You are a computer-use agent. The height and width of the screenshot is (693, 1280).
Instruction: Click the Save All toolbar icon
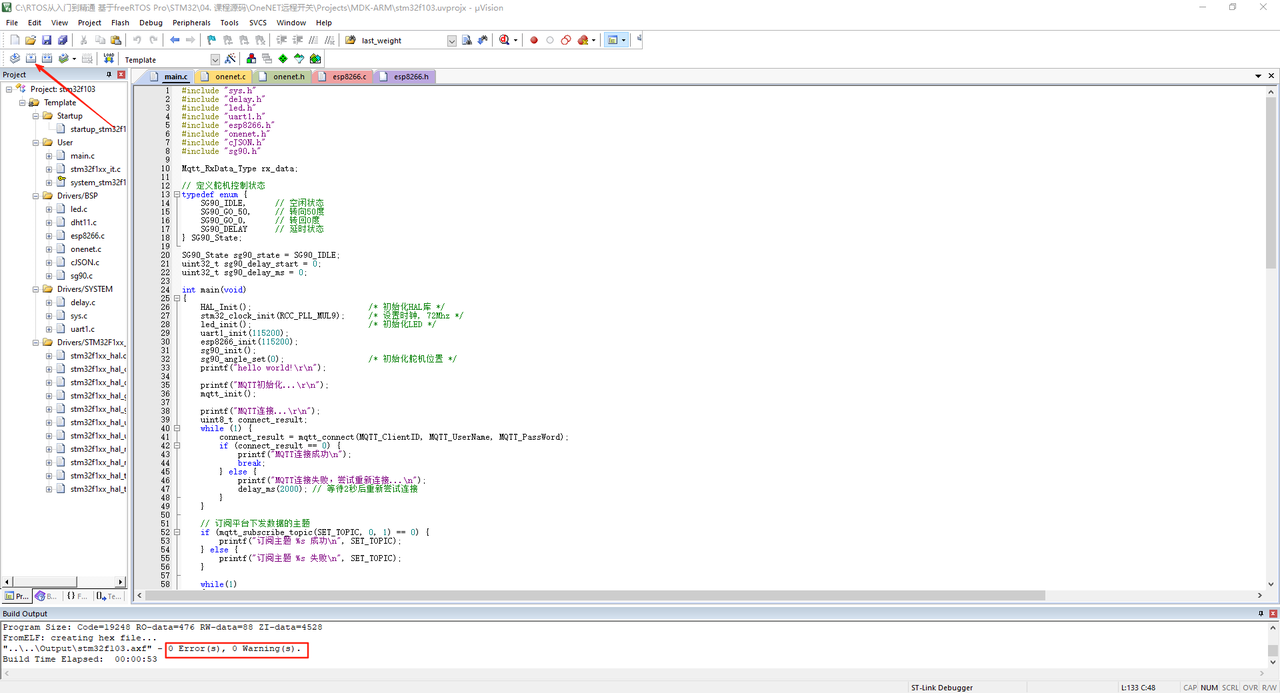click(62, 40)
